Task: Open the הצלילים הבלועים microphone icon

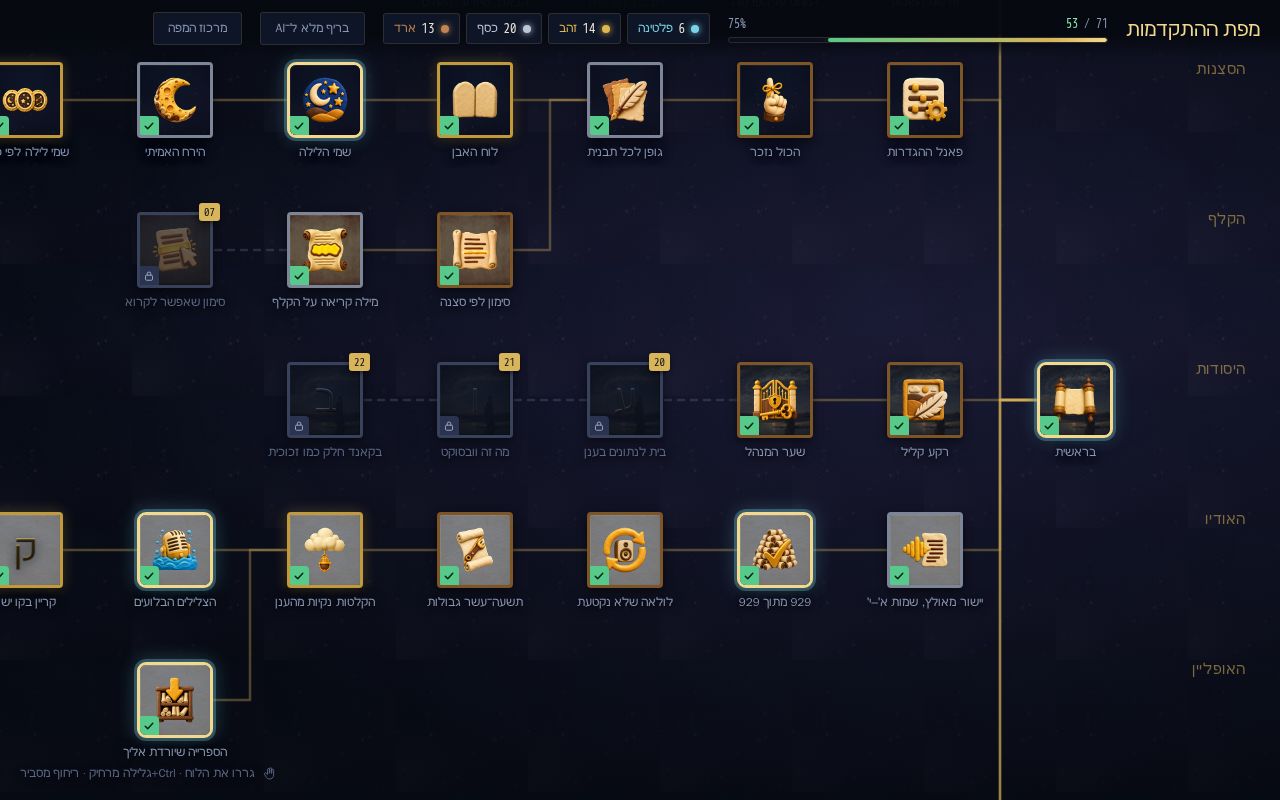Action: coord(175,550)
